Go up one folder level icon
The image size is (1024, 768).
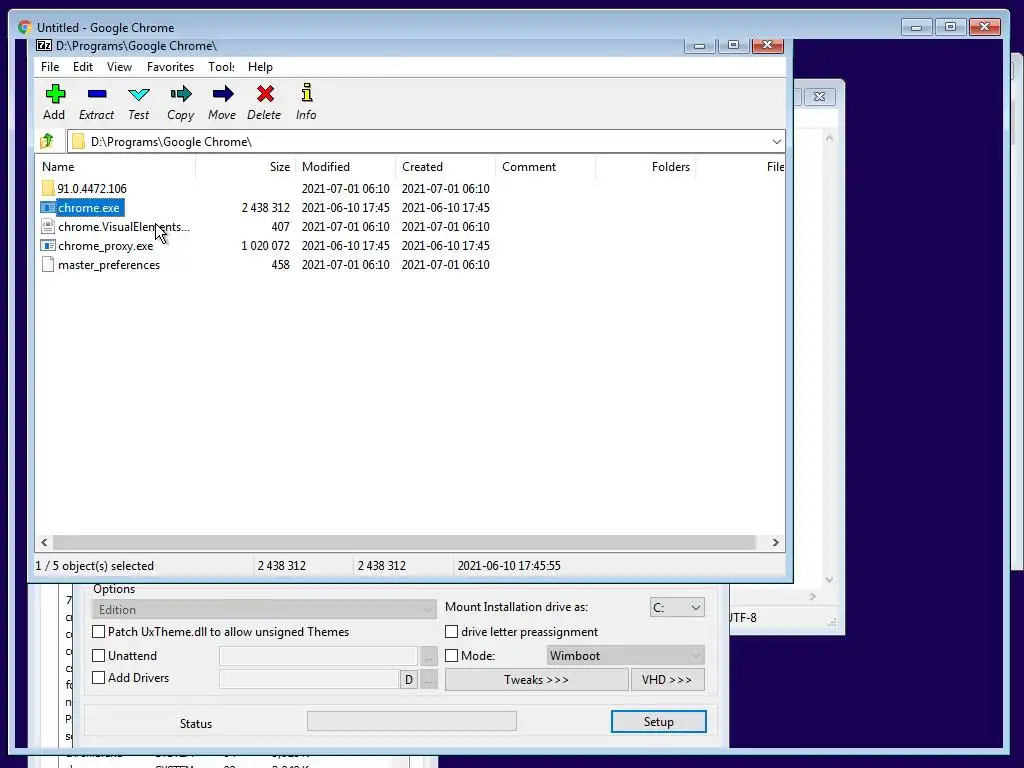coord(47,140)
